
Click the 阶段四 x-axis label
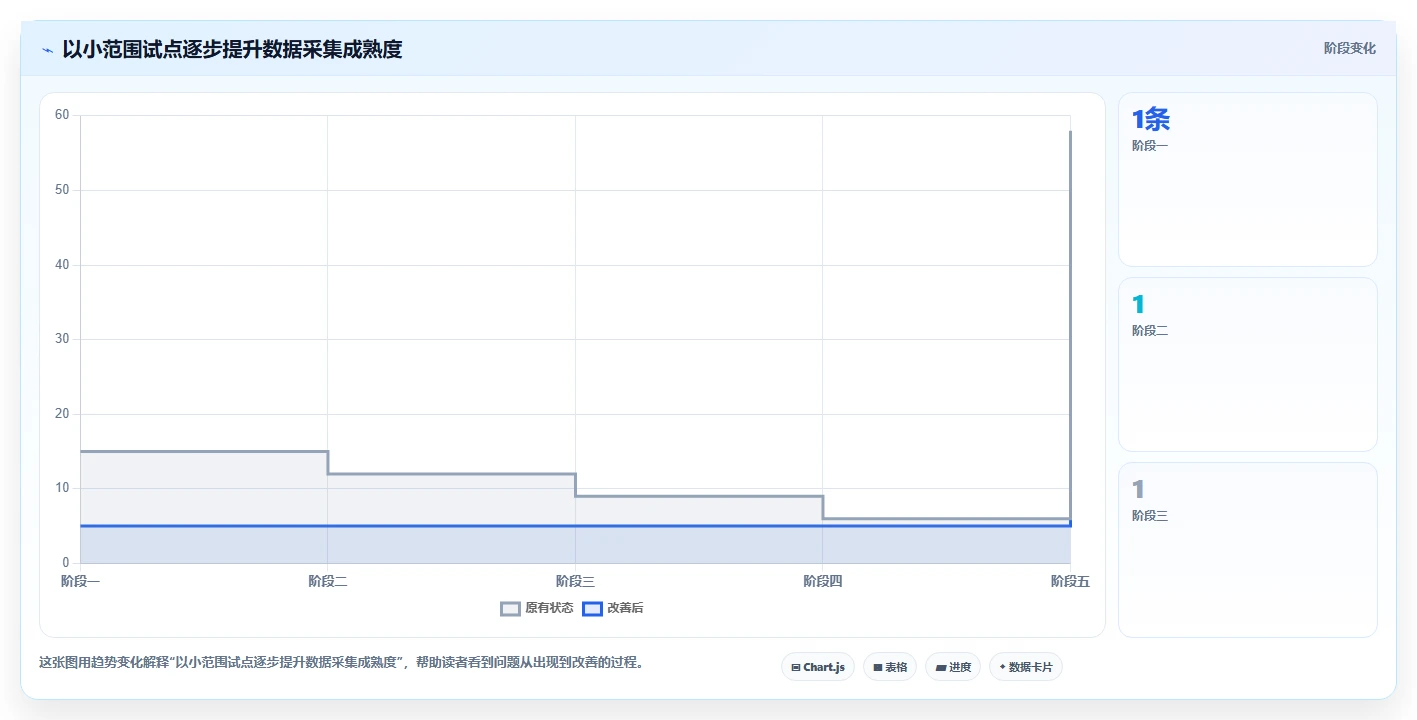click(x=823, y=581)
